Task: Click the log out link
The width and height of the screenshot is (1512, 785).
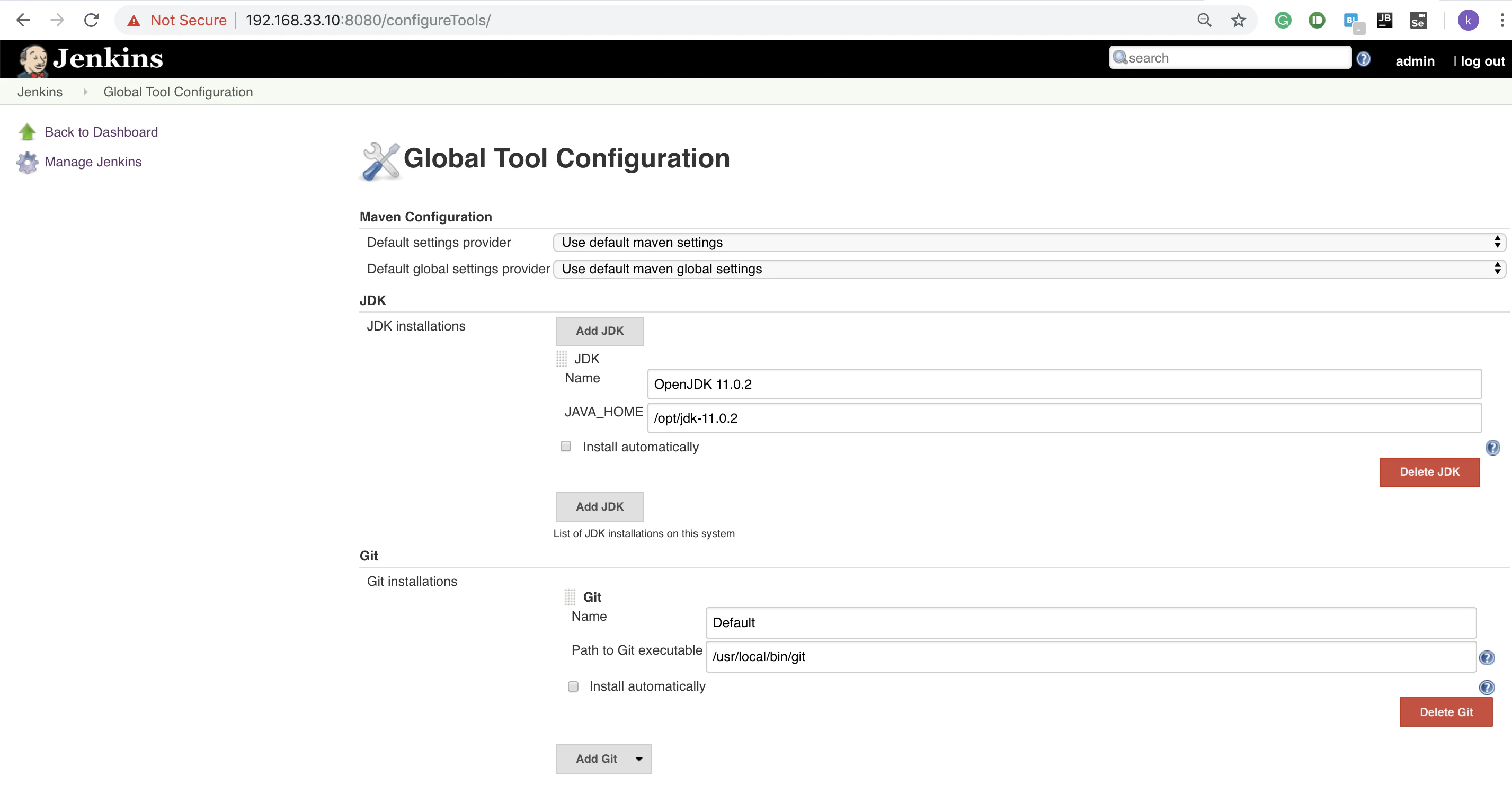Action: [x=1482, y=61]
